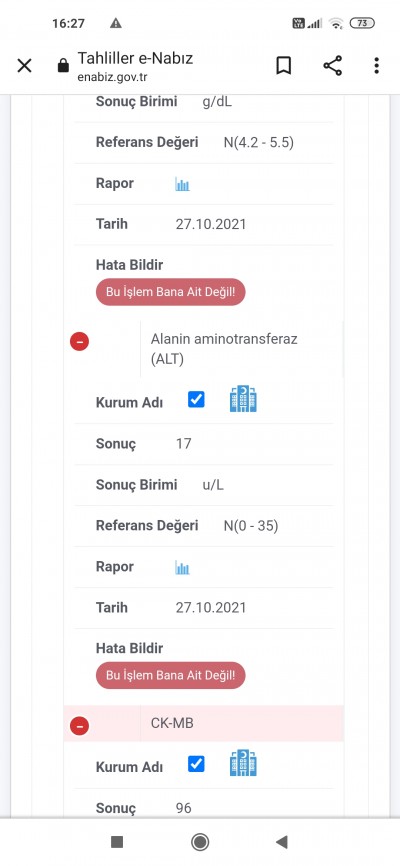Uncheck the Kurum Adı checkbox under CK-MB
Screen dimensions: 400x866
pyautogui.click(x=196, y=764)
